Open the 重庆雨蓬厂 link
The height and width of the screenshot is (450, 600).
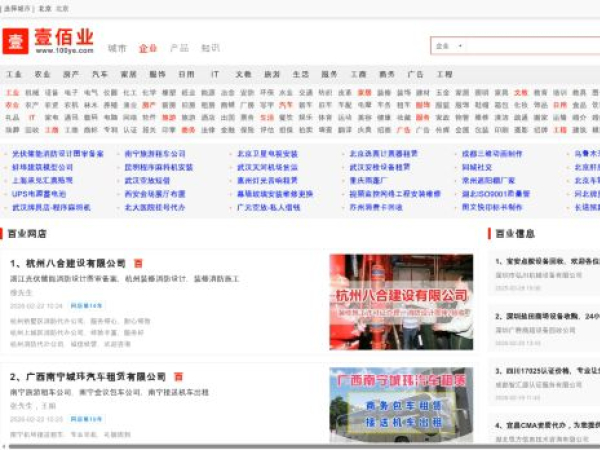368,181
